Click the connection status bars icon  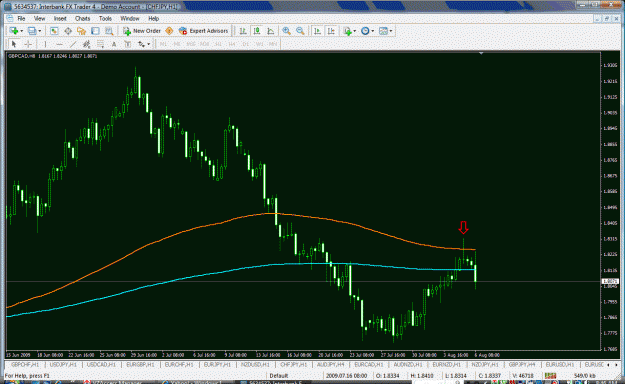click(550, 376)
